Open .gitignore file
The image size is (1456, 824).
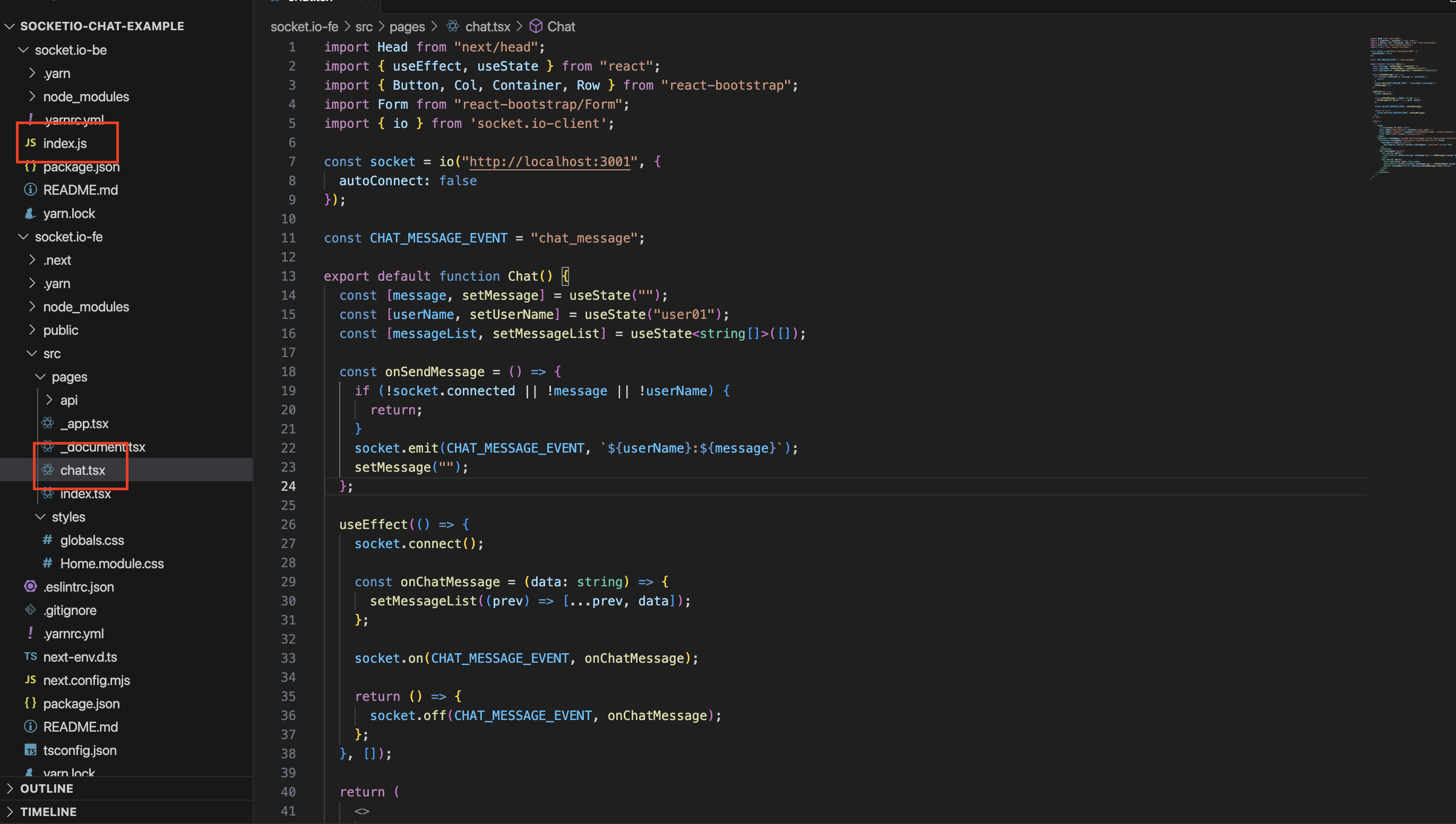(70, 610)
